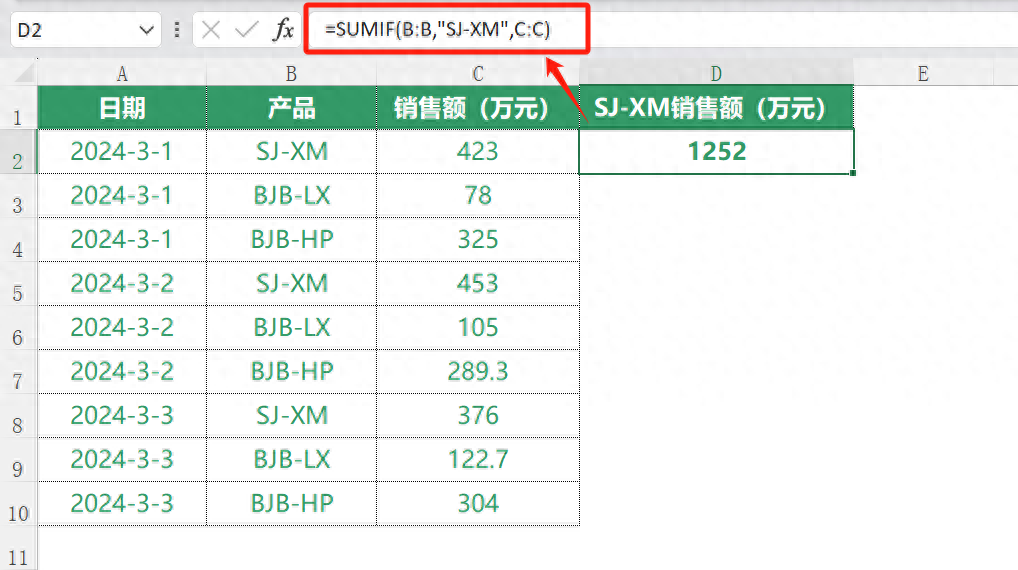Select column C header
This screenshot has width=1018, height=570.
478,73
